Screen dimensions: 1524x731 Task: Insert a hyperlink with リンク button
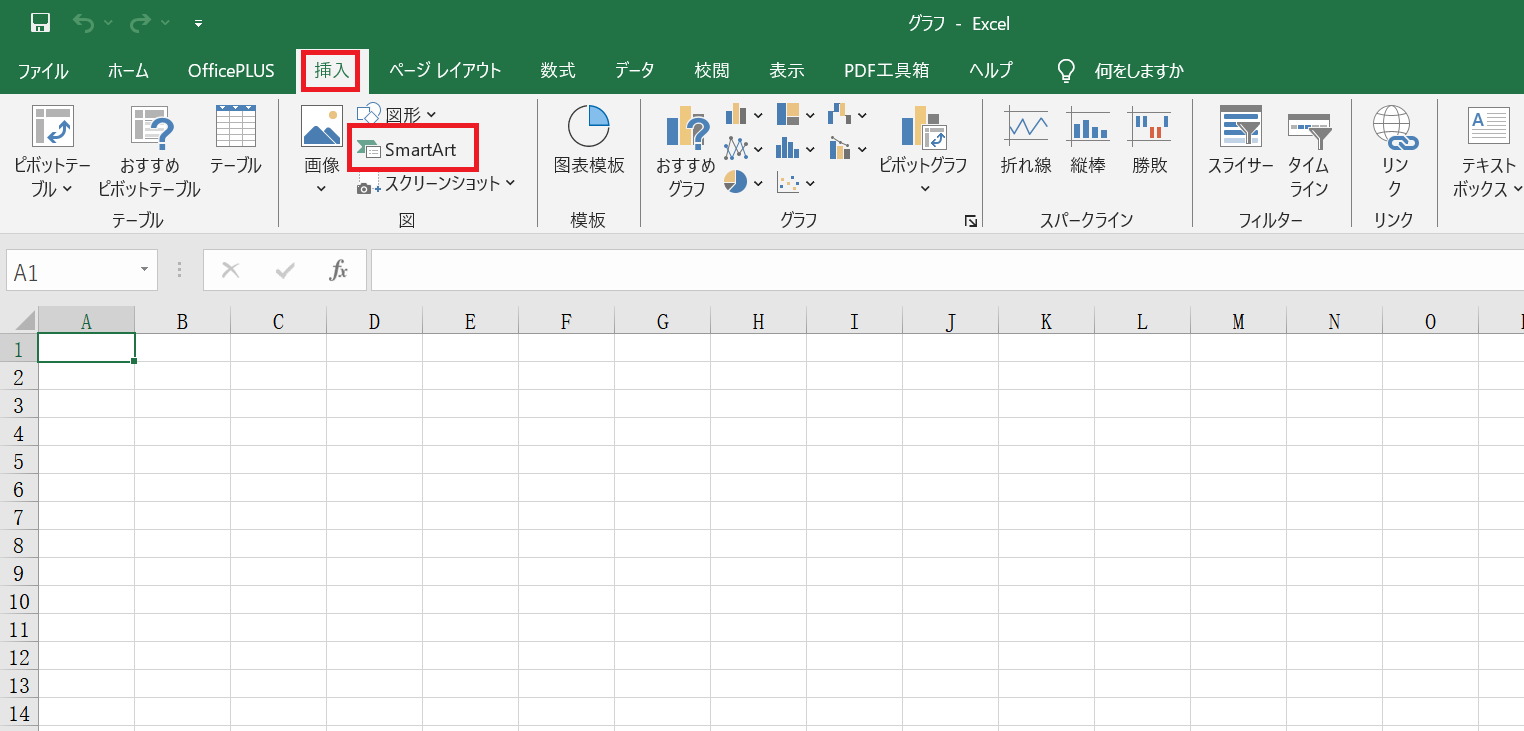(x=1394, y=152)
